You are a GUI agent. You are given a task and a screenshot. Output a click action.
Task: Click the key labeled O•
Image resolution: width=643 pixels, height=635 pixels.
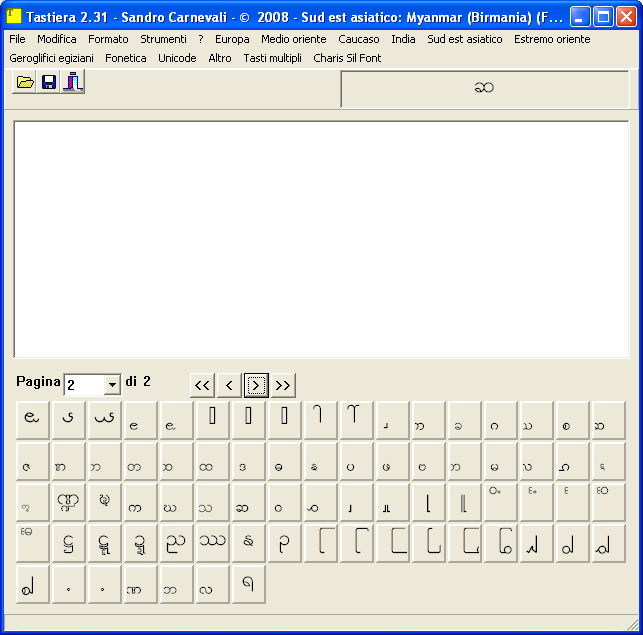[500, 502]
